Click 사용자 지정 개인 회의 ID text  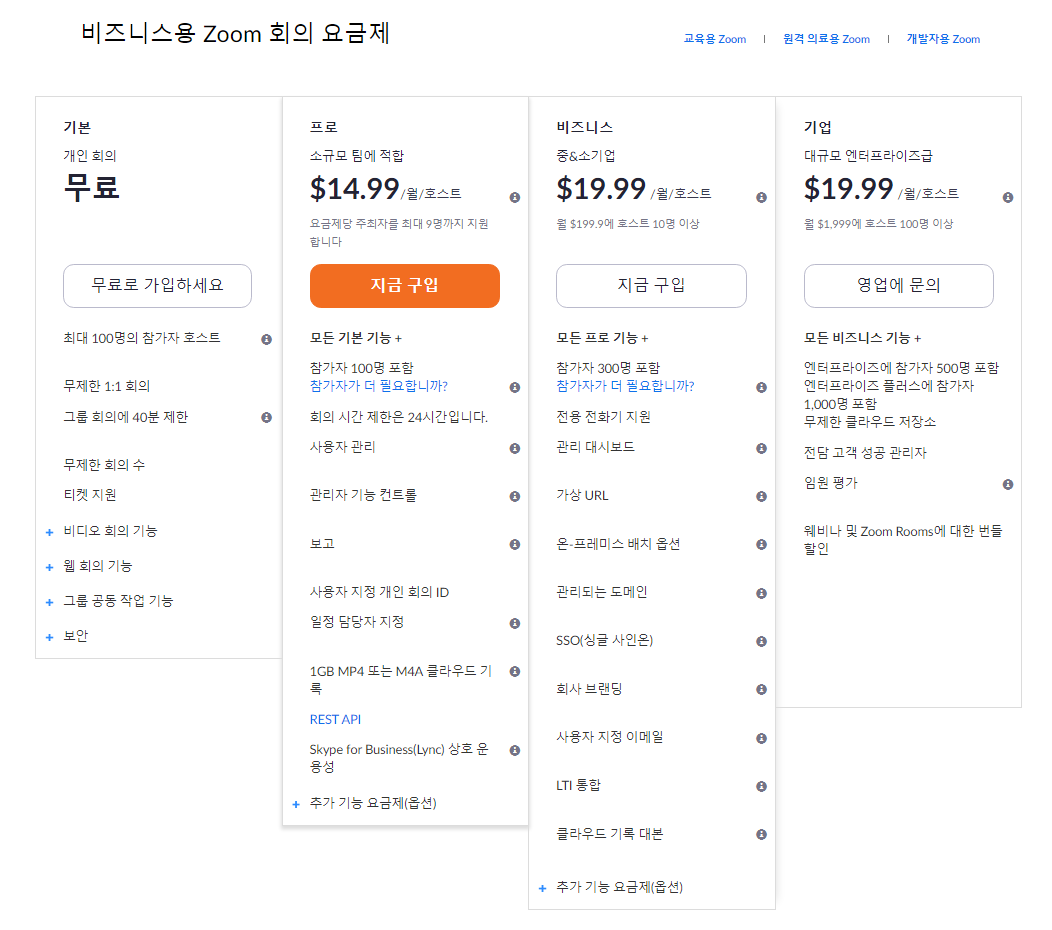pyautogui.click(x=379, y=592)
